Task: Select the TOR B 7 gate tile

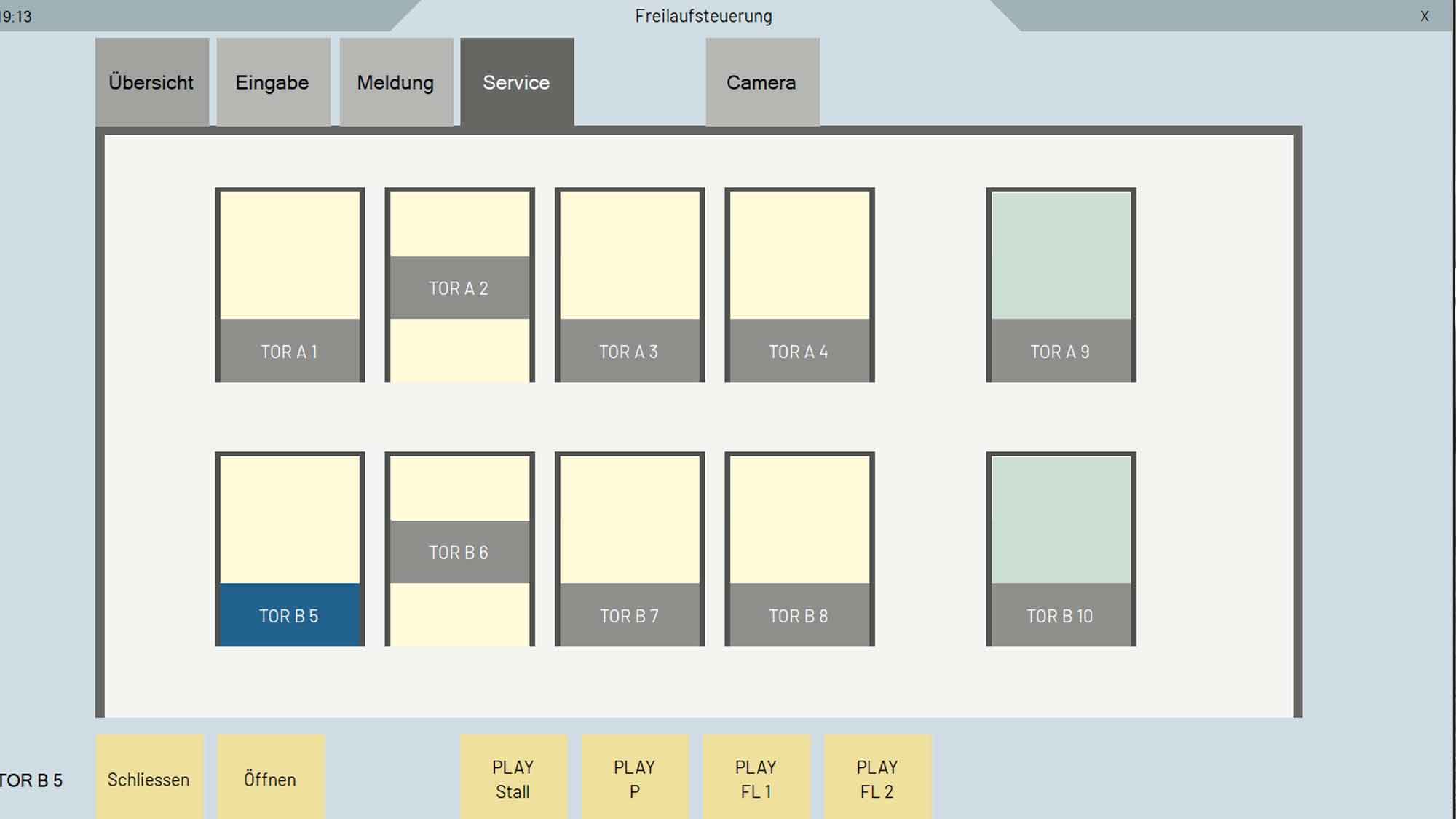Action: [630, 550]
